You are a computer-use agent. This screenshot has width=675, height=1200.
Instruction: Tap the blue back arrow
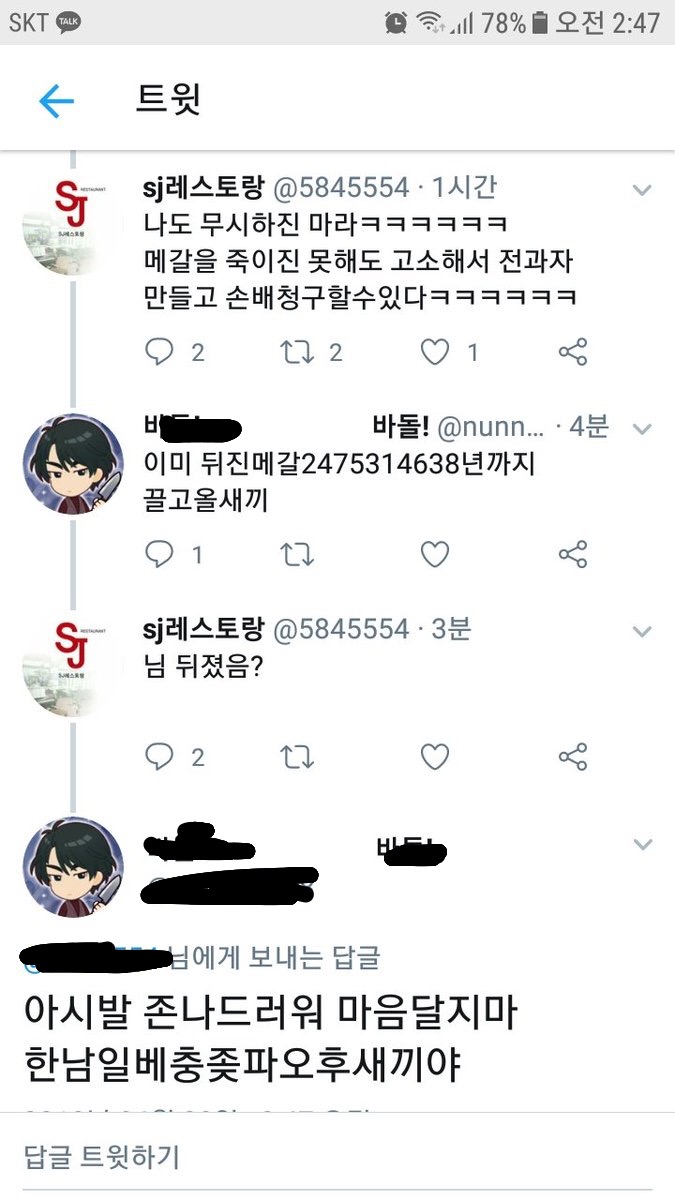pos(56,101)
